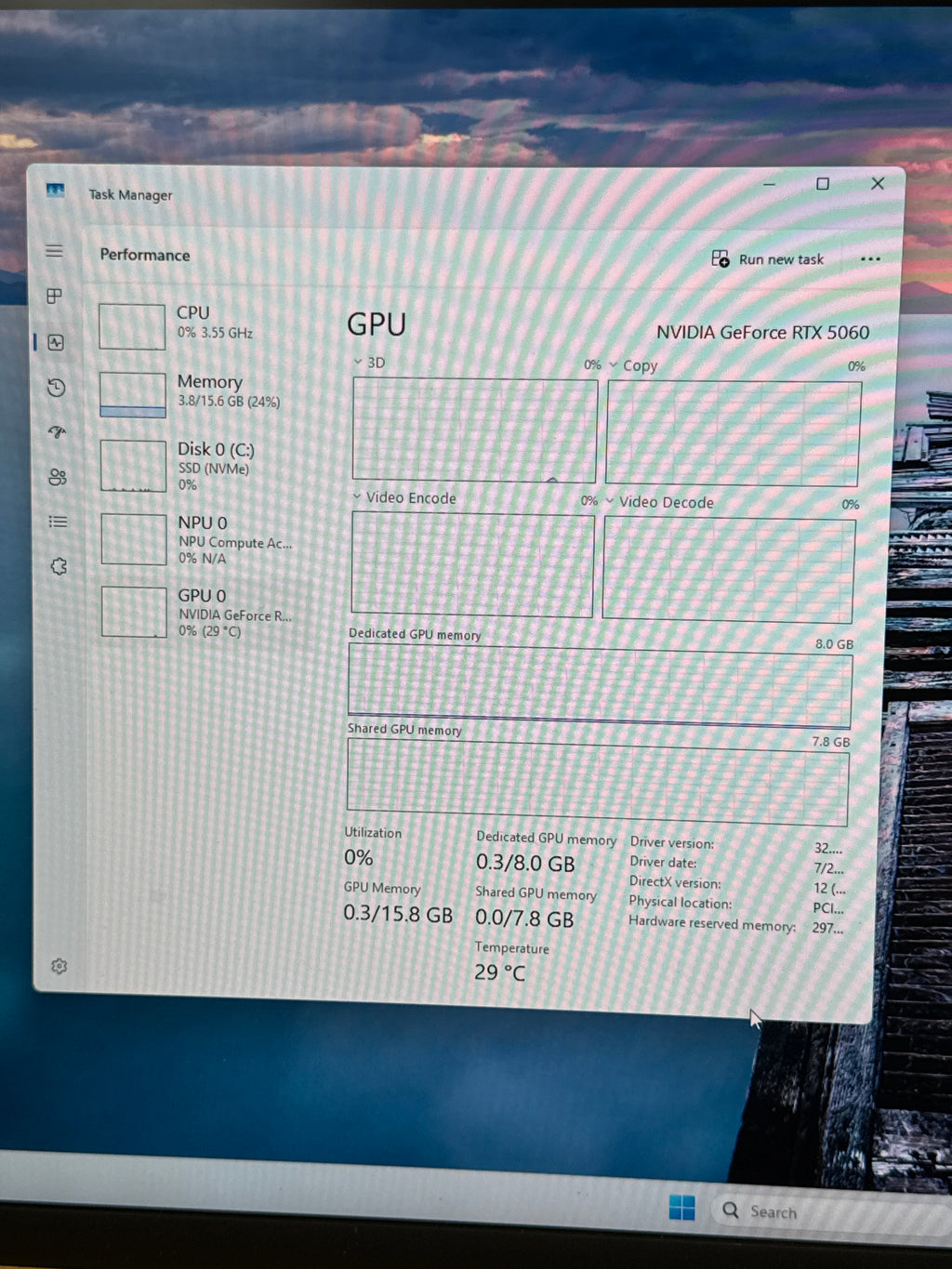Click the taskbar Search box
Image resolution: width=952 pixels, height=1269 pixels.
[832, 1212]
